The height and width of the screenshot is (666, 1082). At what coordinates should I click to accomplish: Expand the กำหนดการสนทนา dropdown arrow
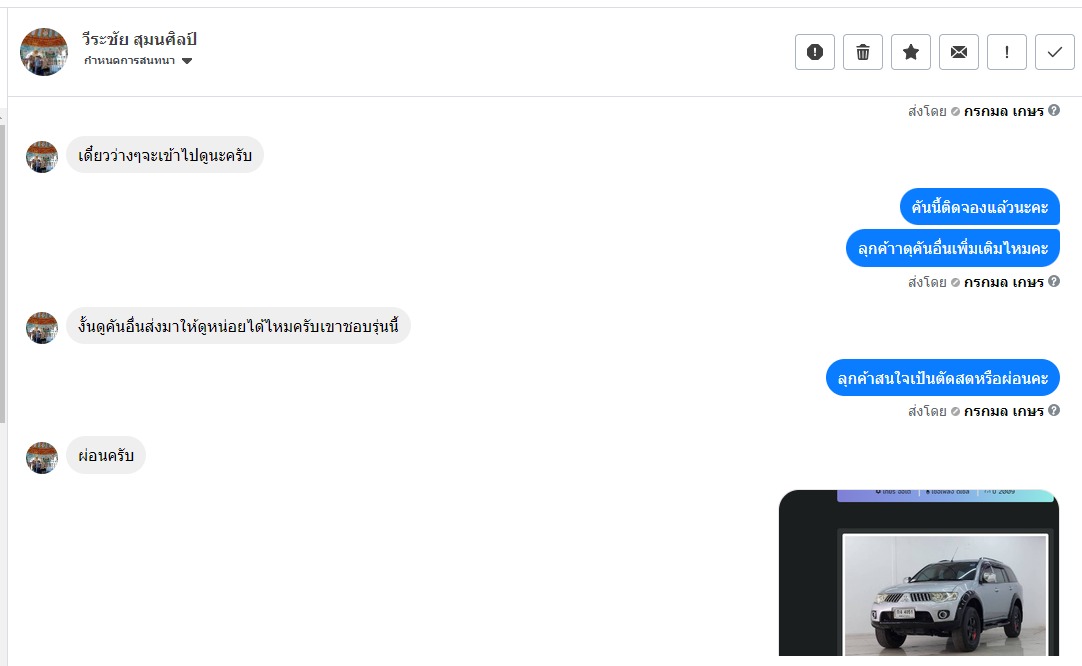(x=187, y=61)
